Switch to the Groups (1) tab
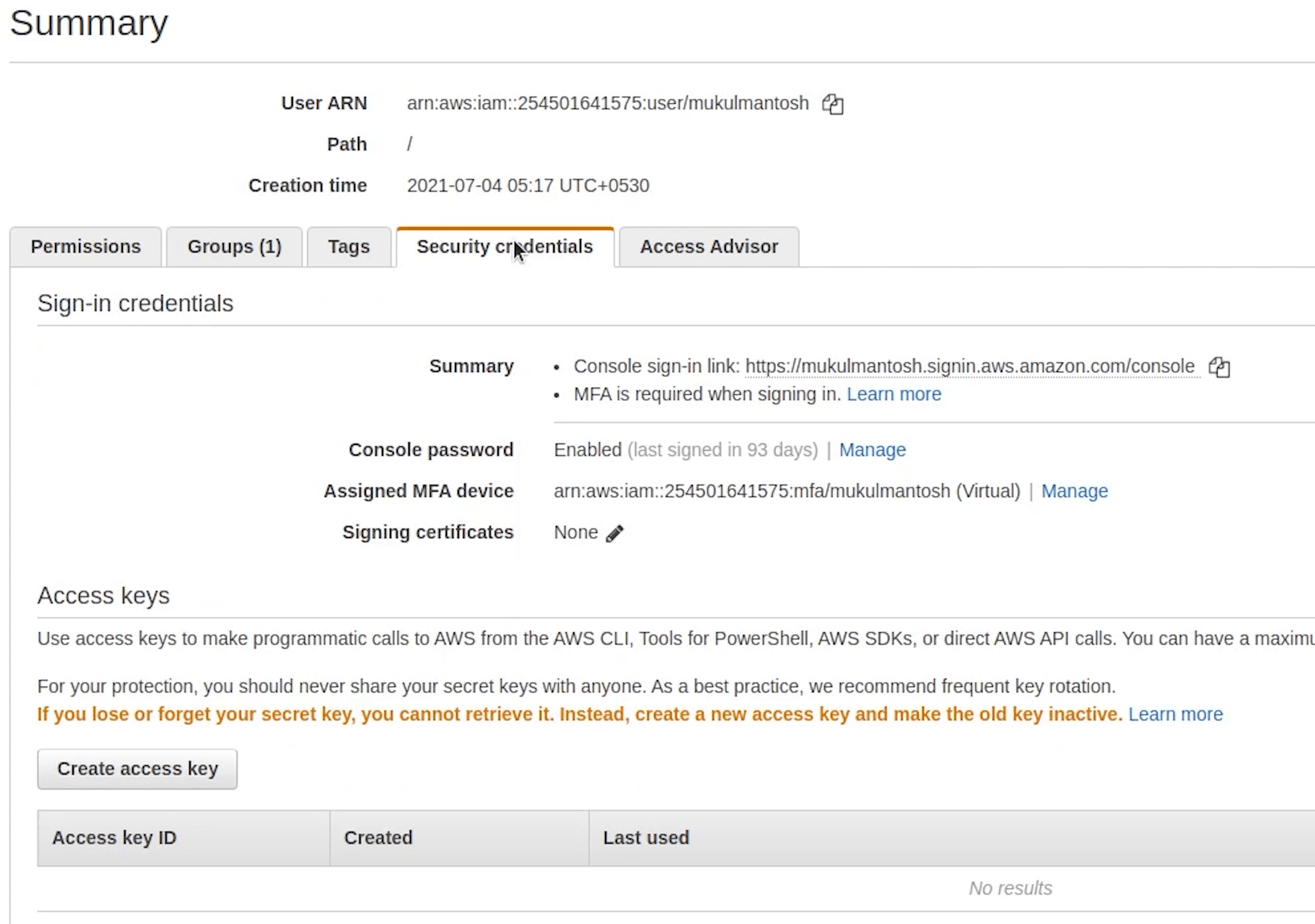Screen dimensions: 1315x924 pos(234,247)
